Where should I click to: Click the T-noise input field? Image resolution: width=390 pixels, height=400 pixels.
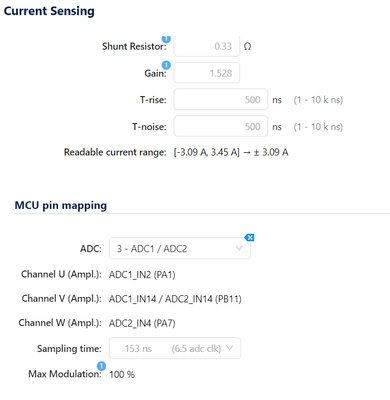[x=221, y=126]
